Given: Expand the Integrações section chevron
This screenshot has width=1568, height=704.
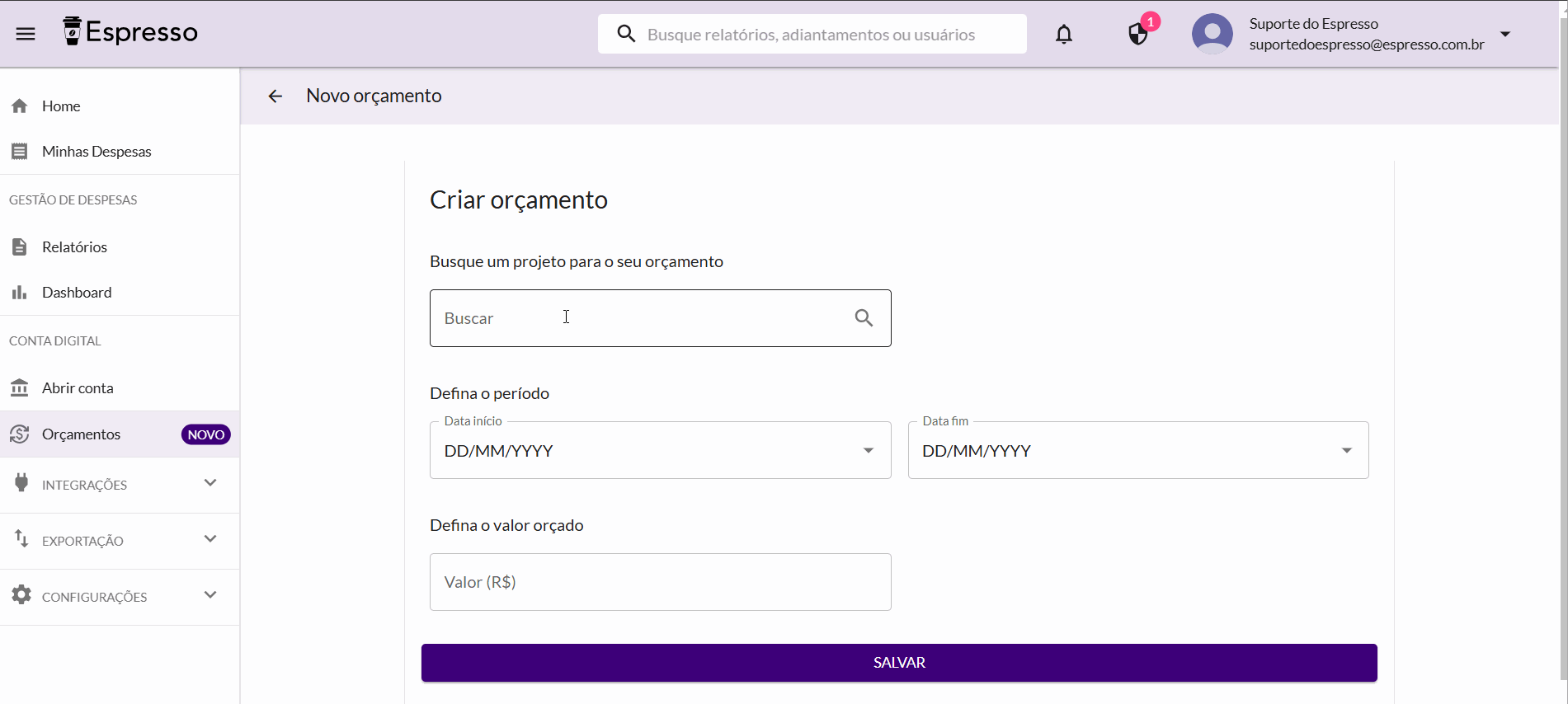Looking at the screenshot, I should [x=210, y=483].
